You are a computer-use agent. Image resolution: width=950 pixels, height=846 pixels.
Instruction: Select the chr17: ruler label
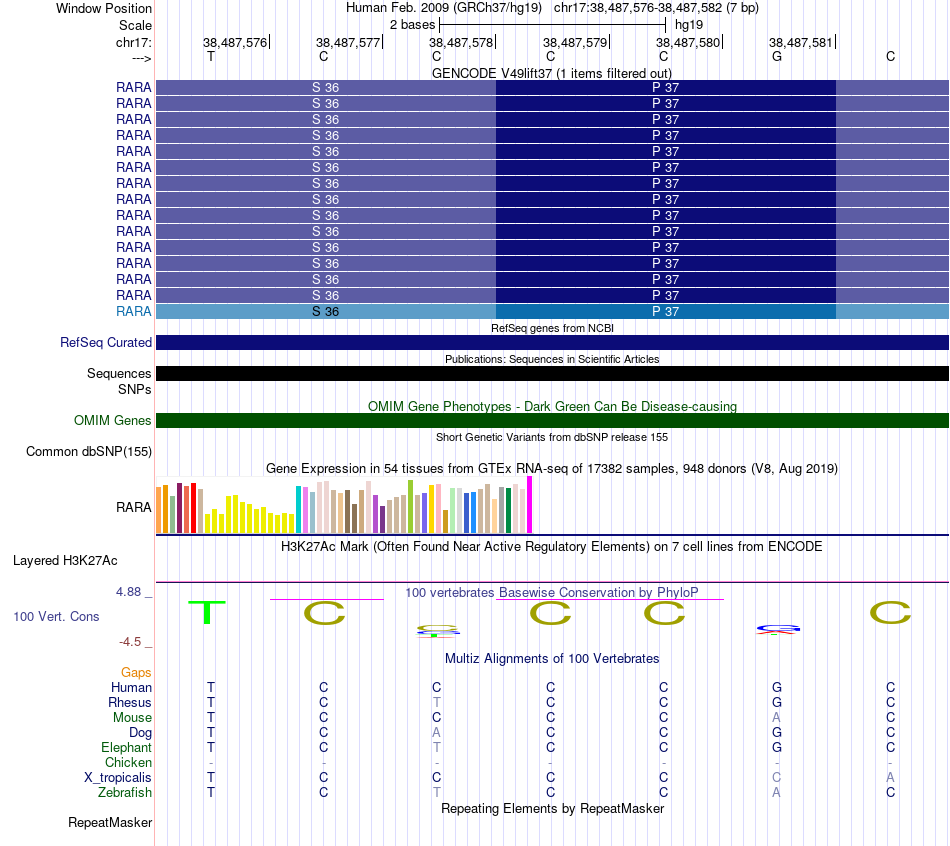click(x=133, y=42)
